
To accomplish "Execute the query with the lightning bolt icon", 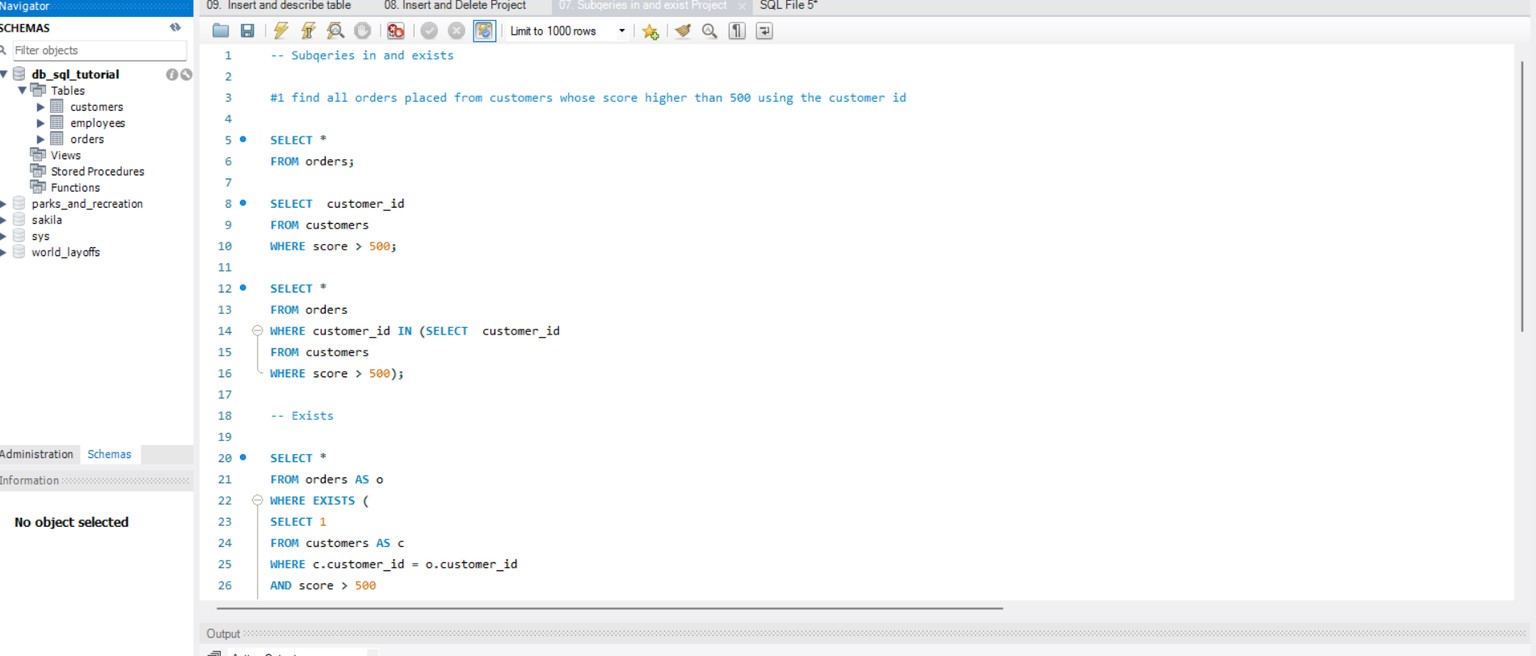I will 281,31.
